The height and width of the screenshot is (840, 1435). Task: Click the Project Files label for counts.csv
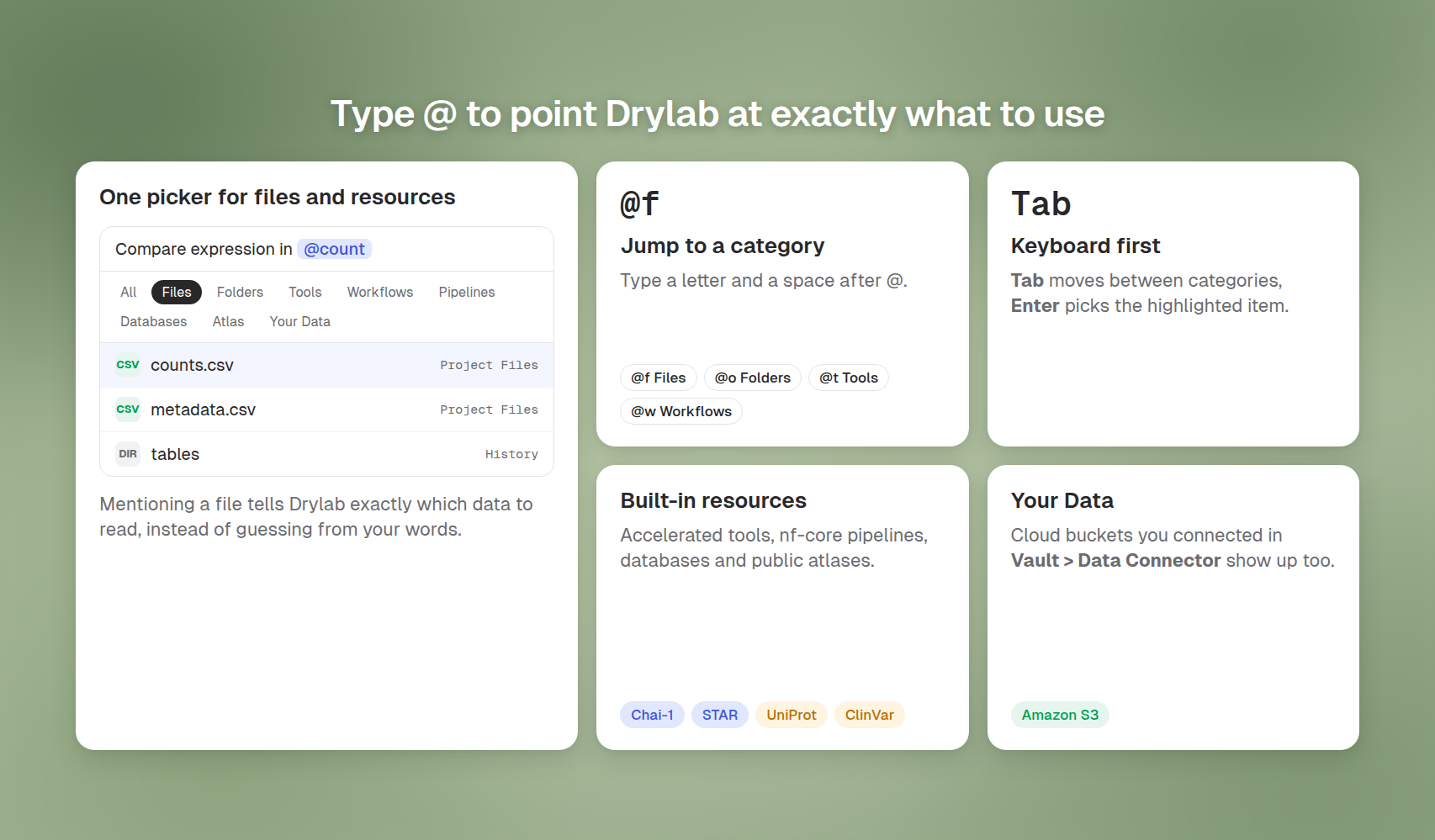coord(489,365)
